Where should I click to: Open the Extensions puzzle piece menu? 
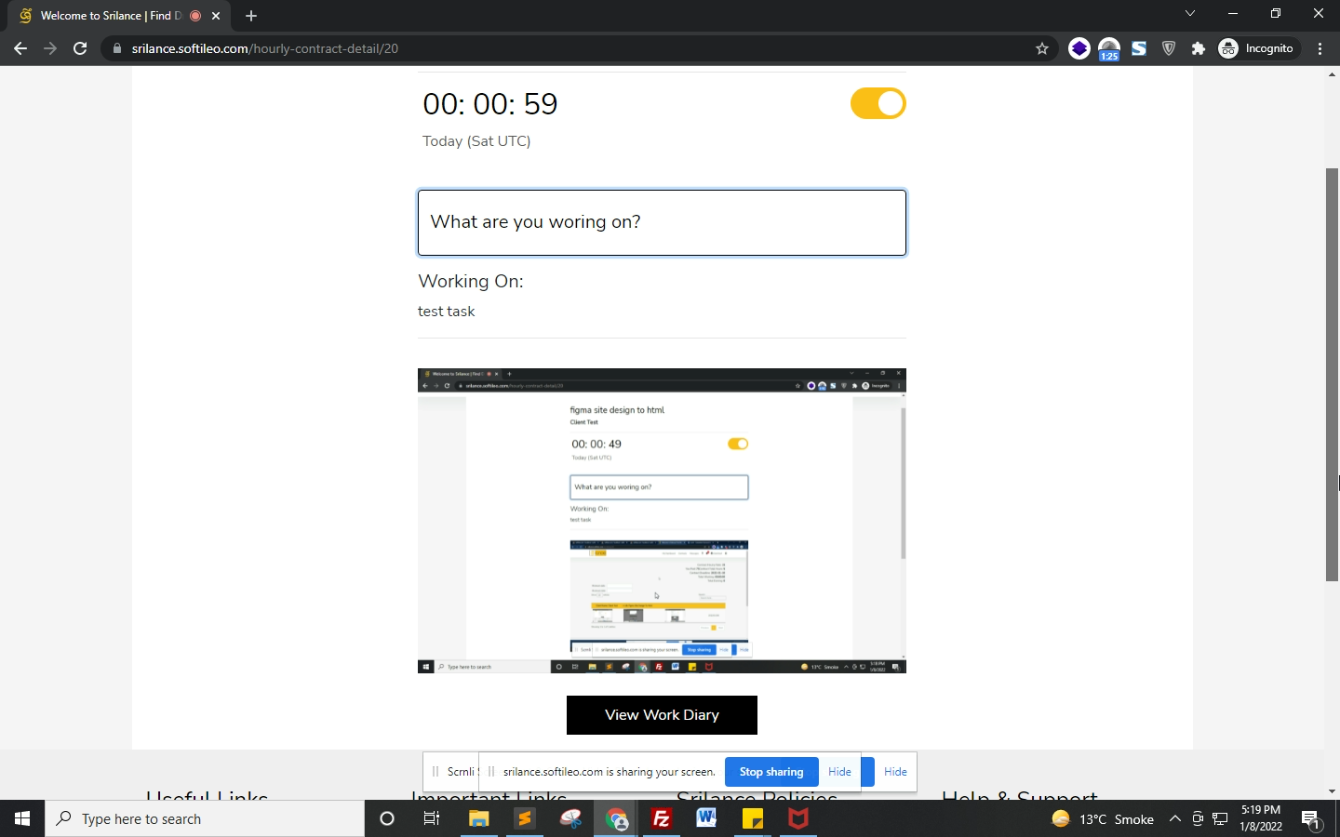(1198, 48)
